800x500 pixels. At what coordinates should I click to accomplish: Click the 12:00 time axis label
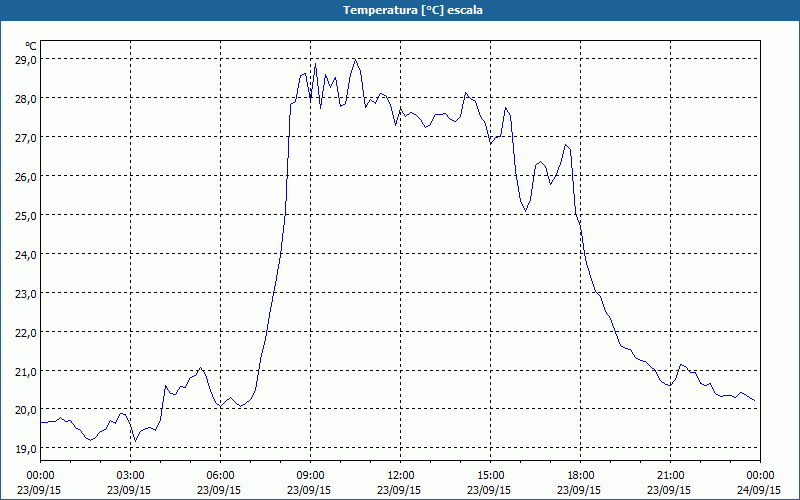pyautogui.click(x=401, y=476)
